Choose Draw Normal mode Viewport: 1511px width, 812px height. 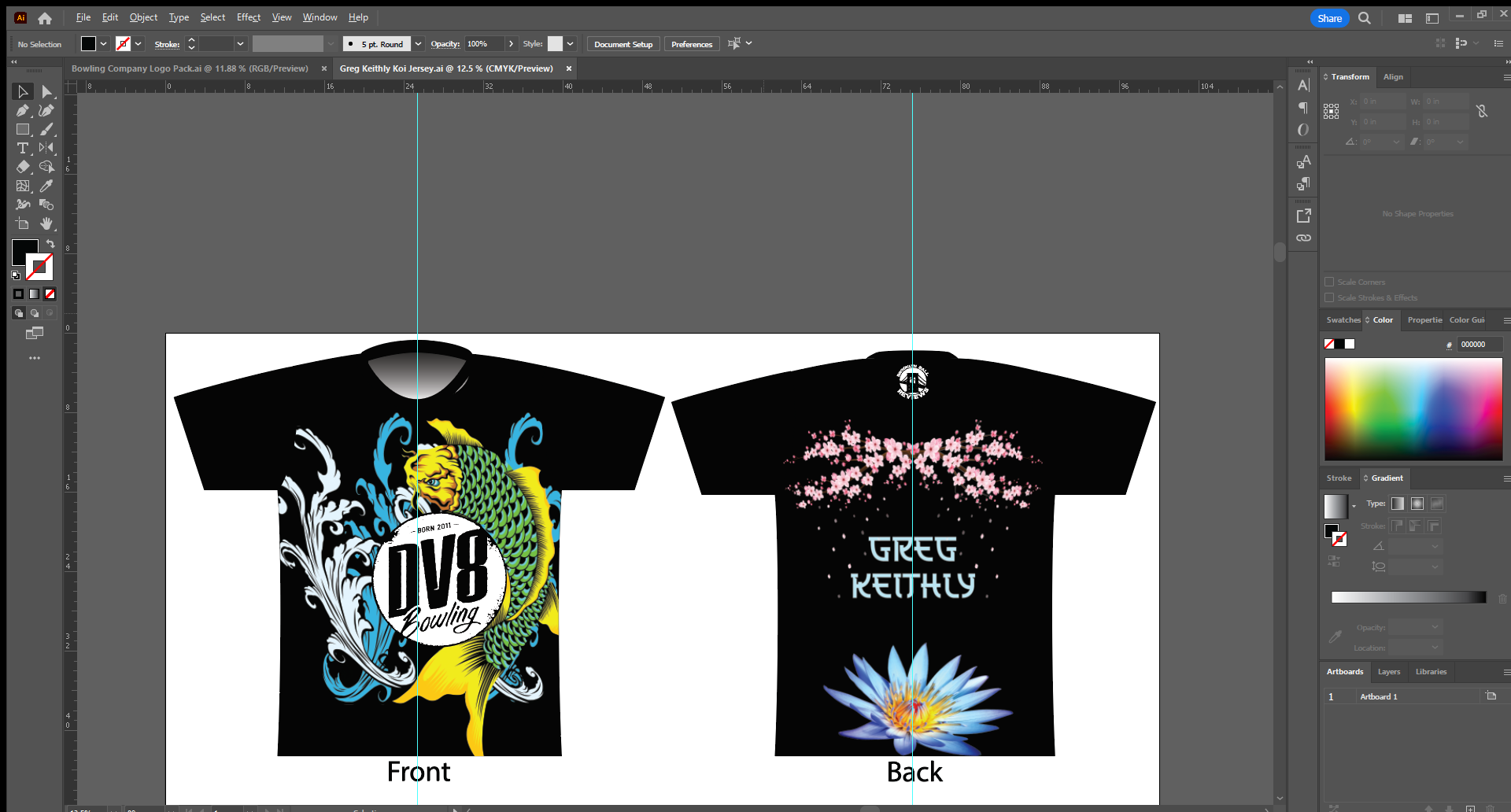pyautogui.click(x=19, y=313)
